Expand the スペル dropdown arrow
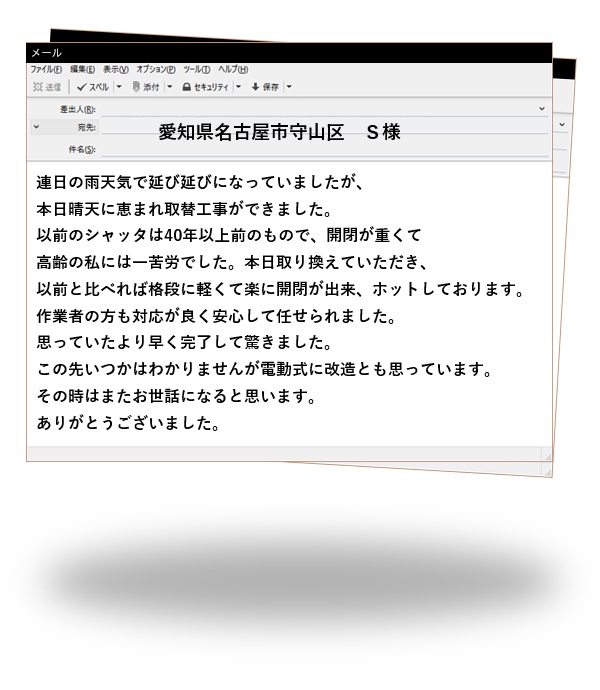 click(119, 87)
